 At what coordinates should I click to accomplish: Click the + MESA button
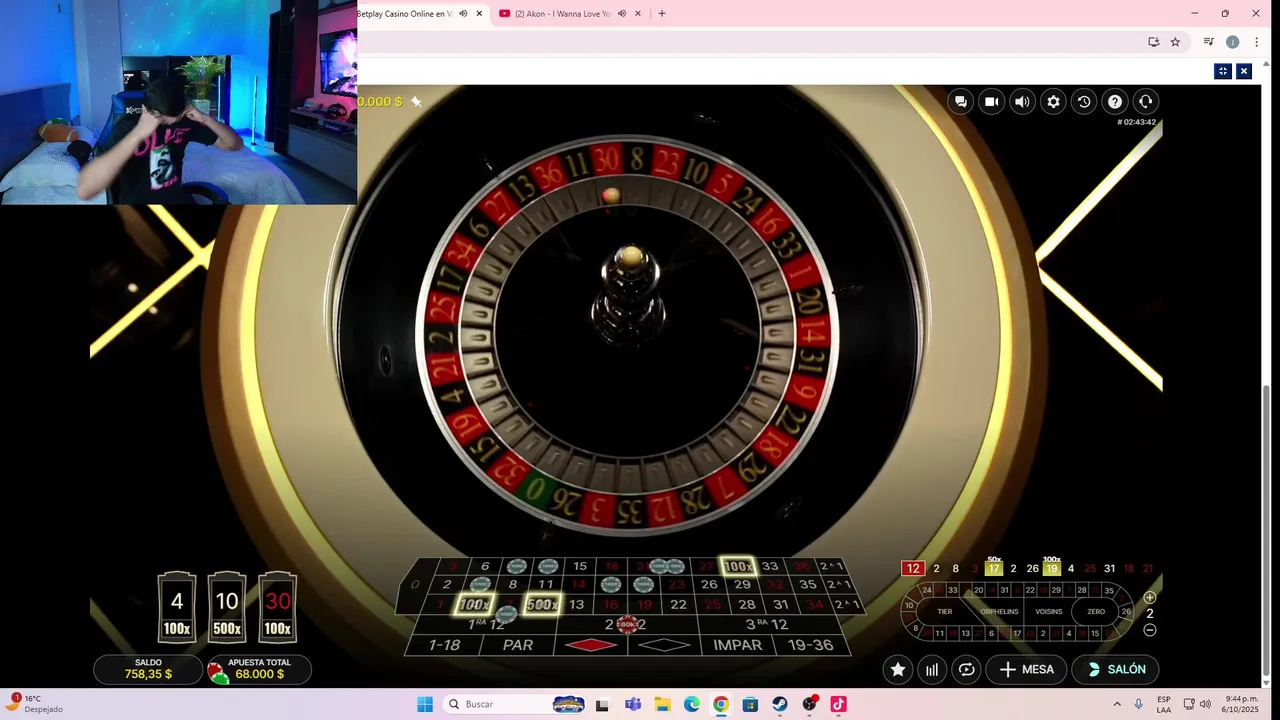point(1026,670)
